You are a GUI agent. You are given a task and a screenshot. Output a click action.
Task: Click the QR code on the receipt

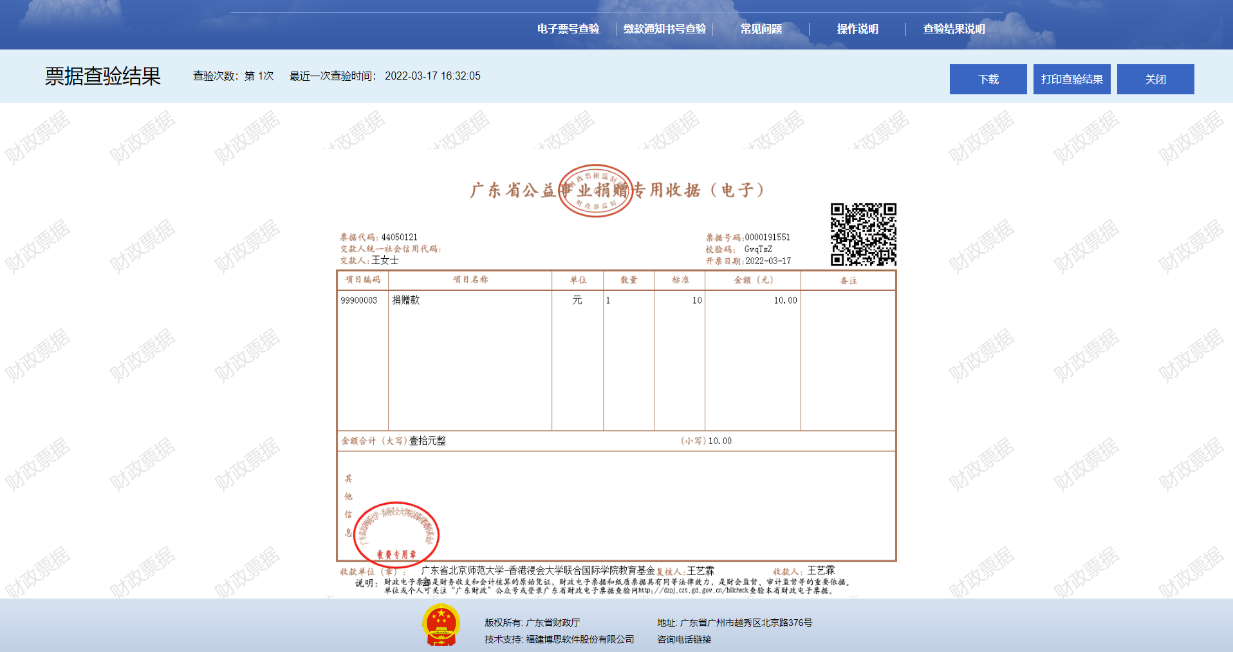pyautogui.click(x=863, y=235)
